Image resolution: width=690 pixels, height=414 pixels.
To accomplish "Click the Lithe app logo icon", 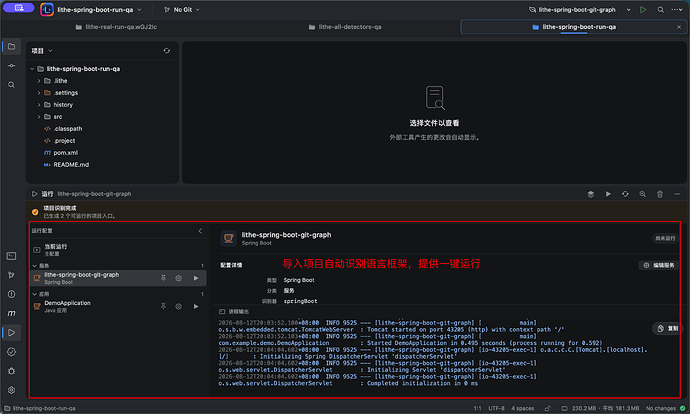I will 47,9.
